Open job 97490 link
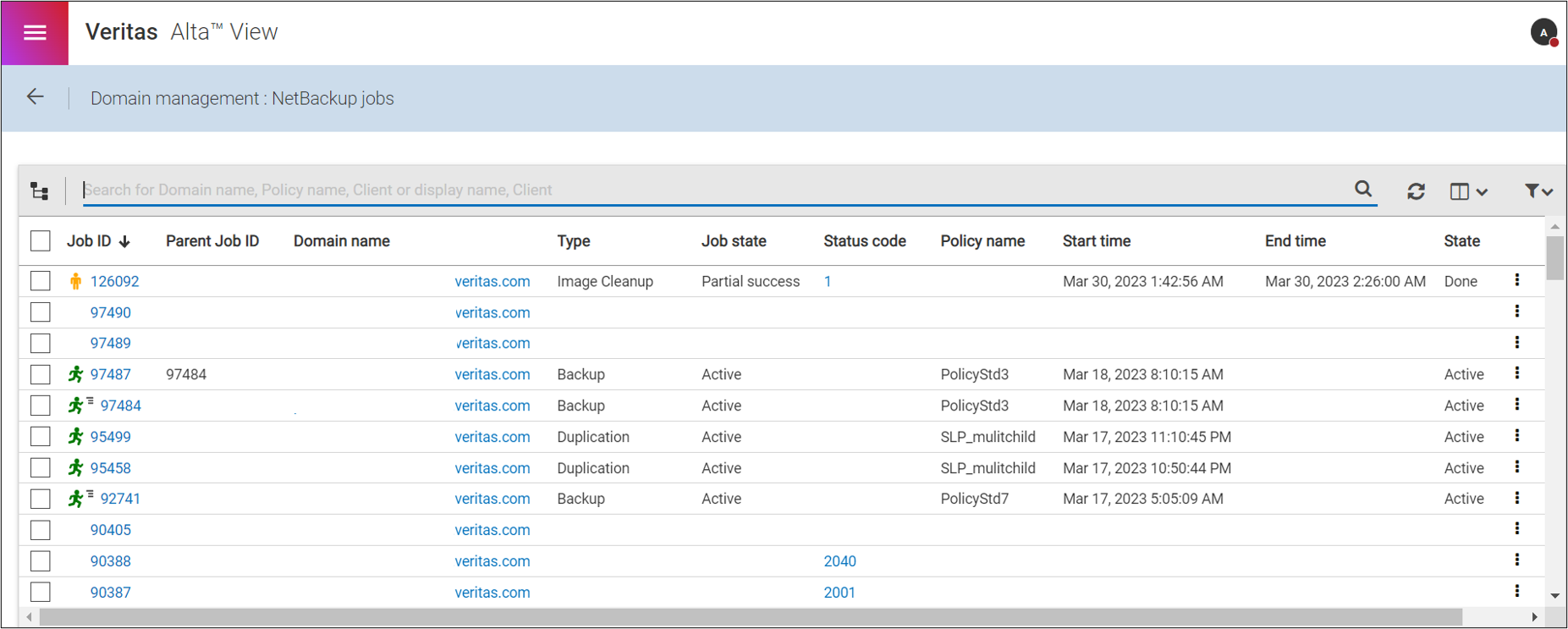 (x=111, y=312)
